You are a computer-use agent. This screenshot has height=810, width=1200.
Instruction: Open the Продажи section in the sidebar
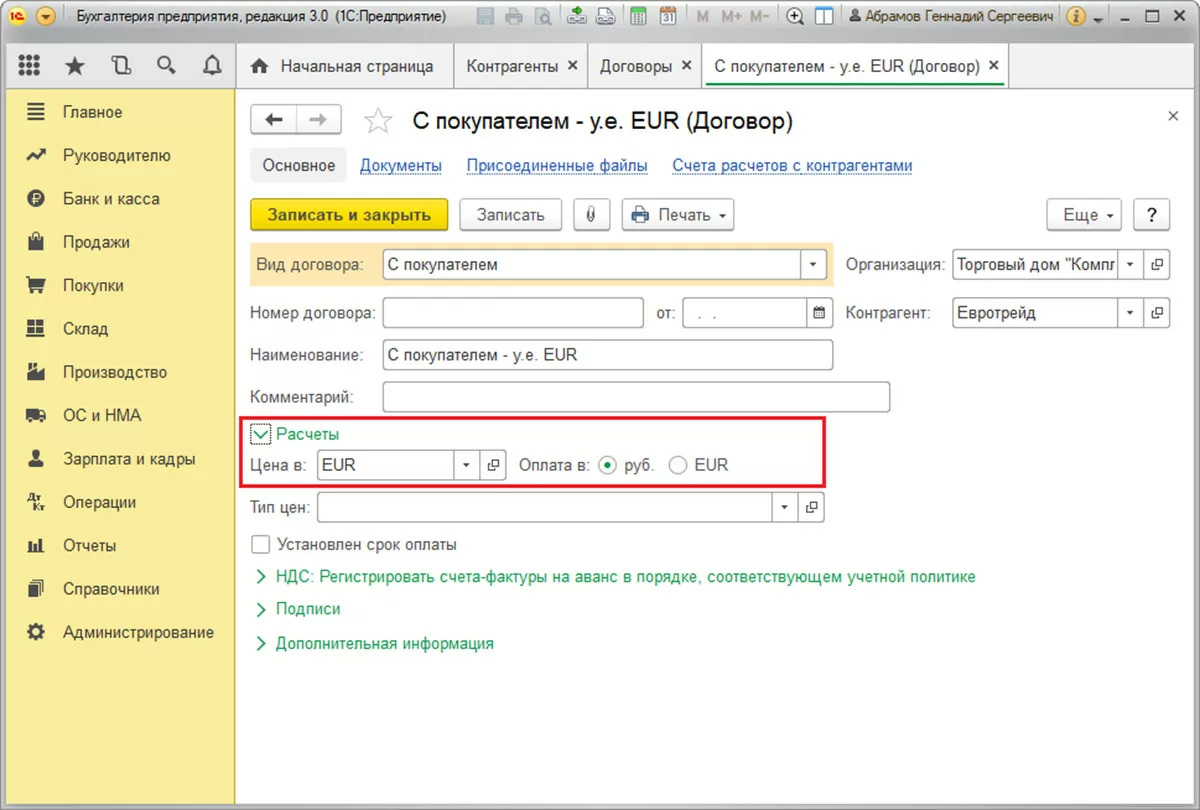tap(96, 242)
